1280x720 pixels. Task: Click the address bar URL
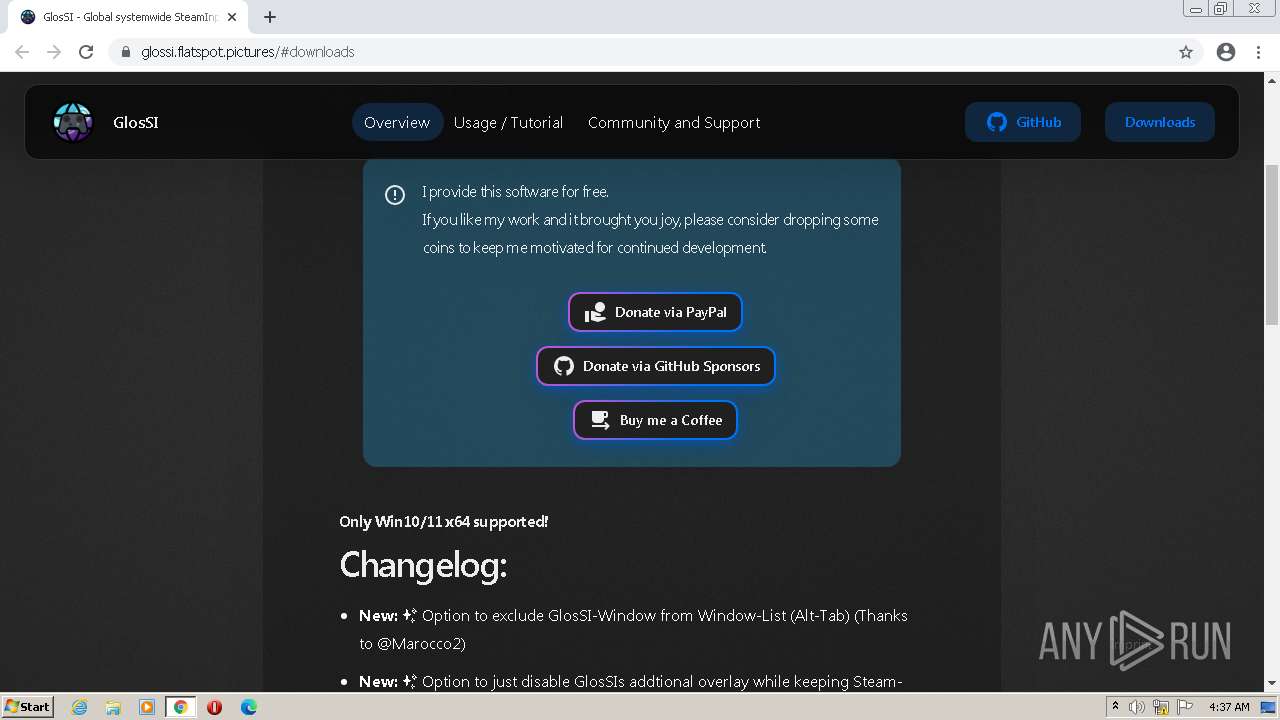click(248, 52)
